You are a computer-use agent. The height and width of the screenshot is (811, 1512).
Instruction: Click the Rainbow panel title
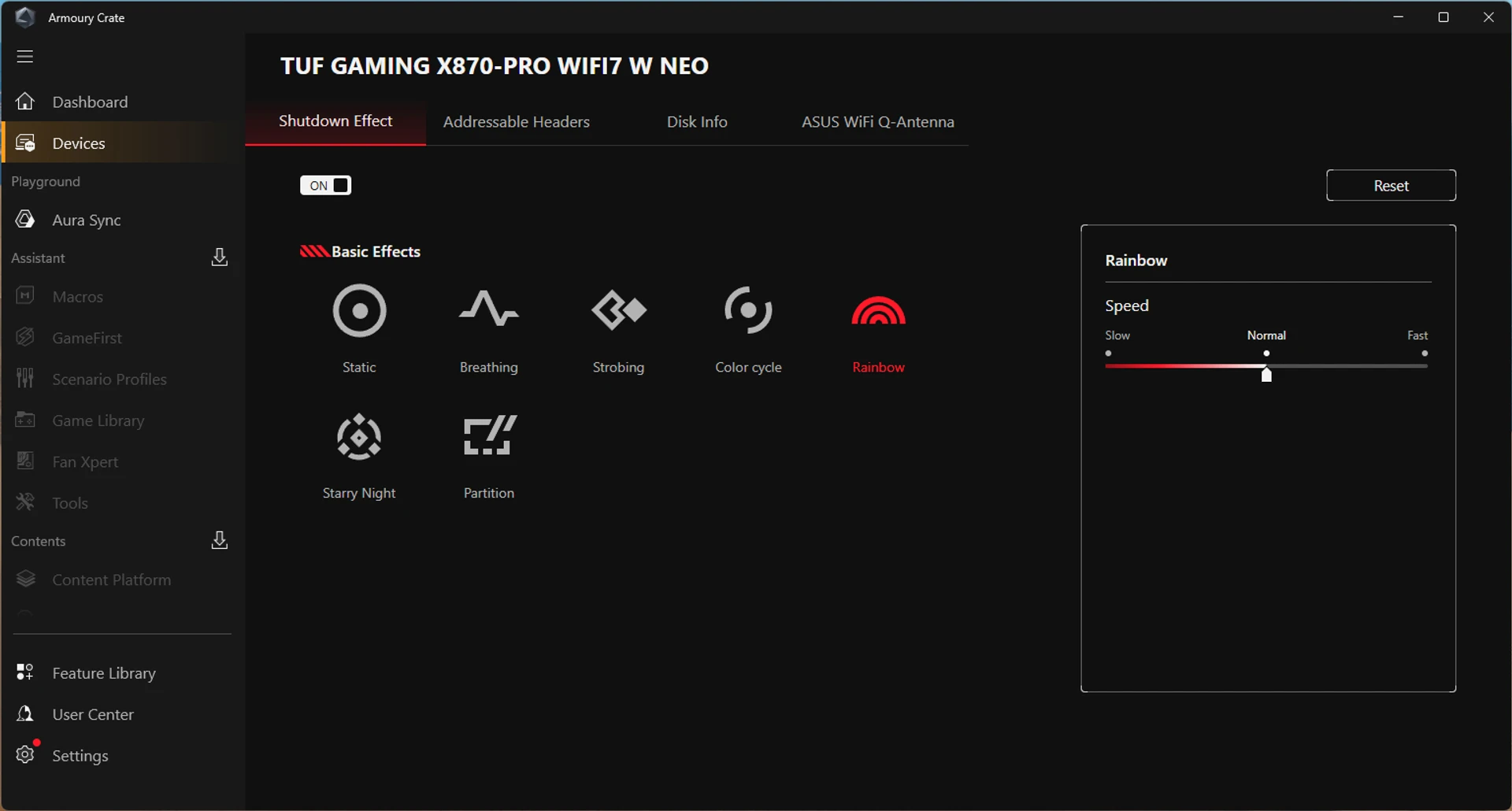coord(1136,261)
